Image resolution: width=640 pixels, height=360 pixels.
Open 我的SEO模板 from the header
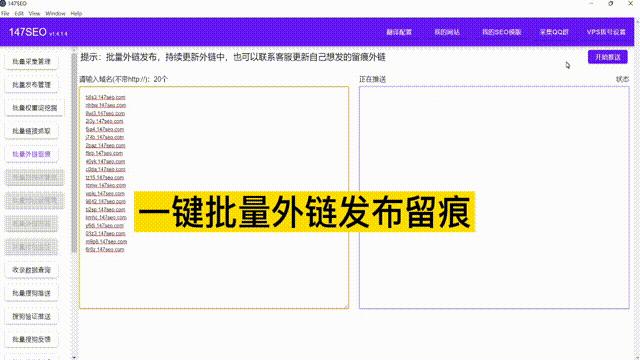pyautogui.click(x=502, y=32)
